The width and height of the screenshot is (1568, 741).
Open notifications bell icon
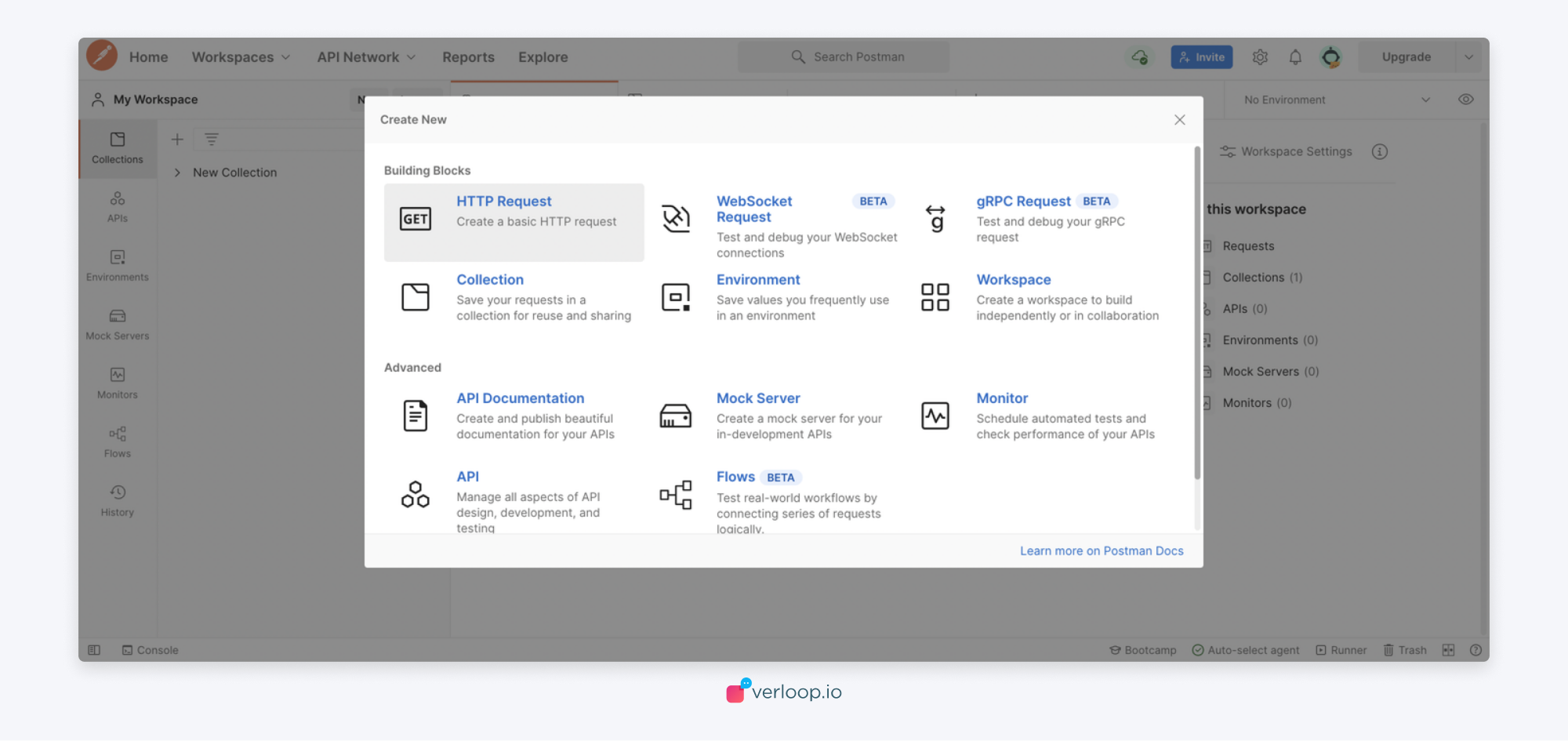tap(1295, 57)
